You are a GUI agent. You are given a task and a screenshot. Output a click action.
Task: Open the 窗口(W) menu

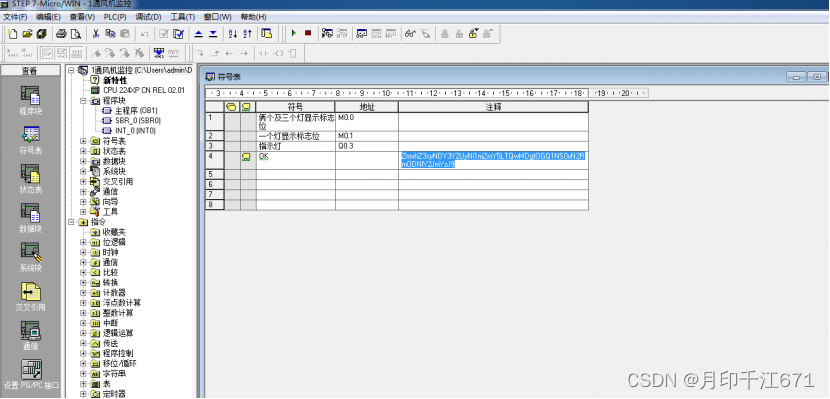pyautogui.click(x=218, y=17)
